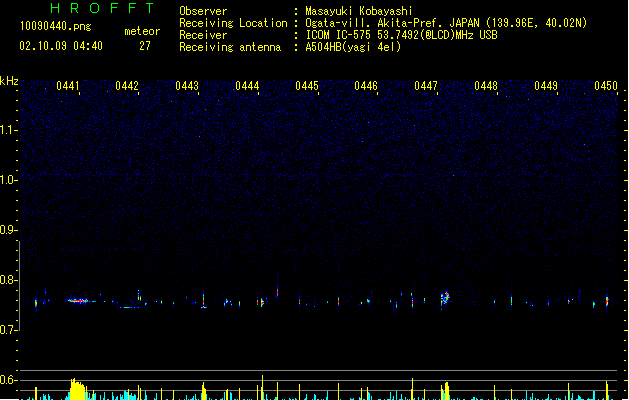Click the Receiving Location label

(233, 23)
